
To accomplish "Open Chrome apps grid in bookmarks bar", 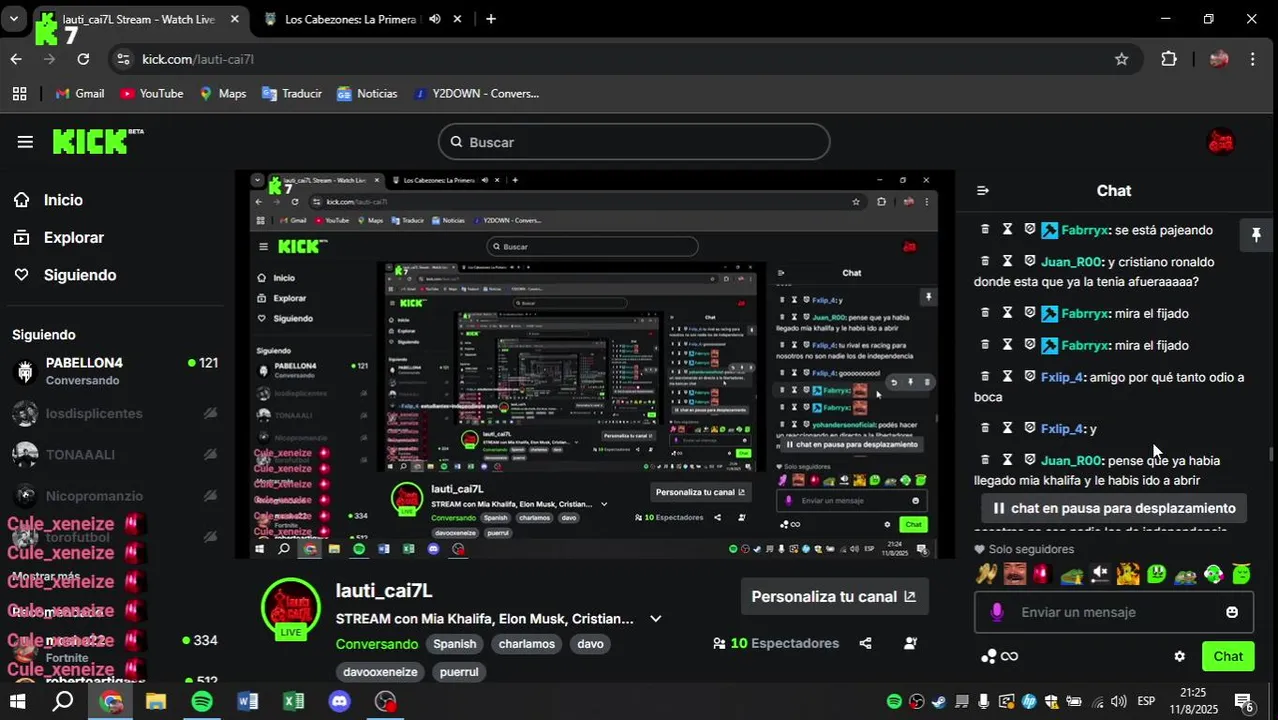I will tap(19, 93).
